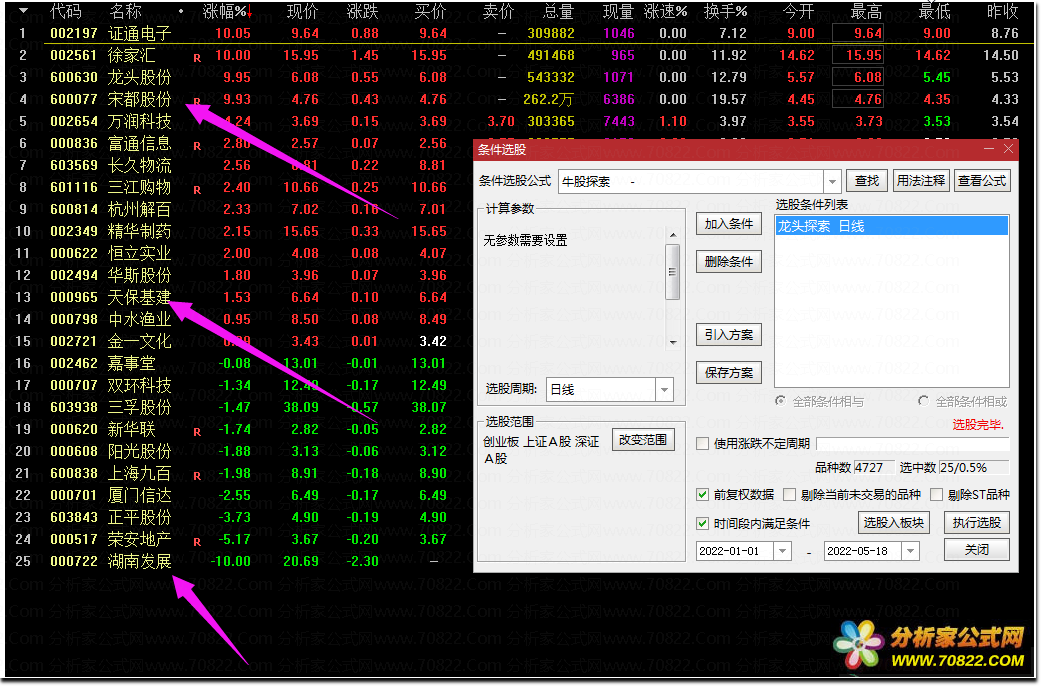Sort by 换手% column header
This screenshot has height=686, width=1042.
tap(726, 11)
